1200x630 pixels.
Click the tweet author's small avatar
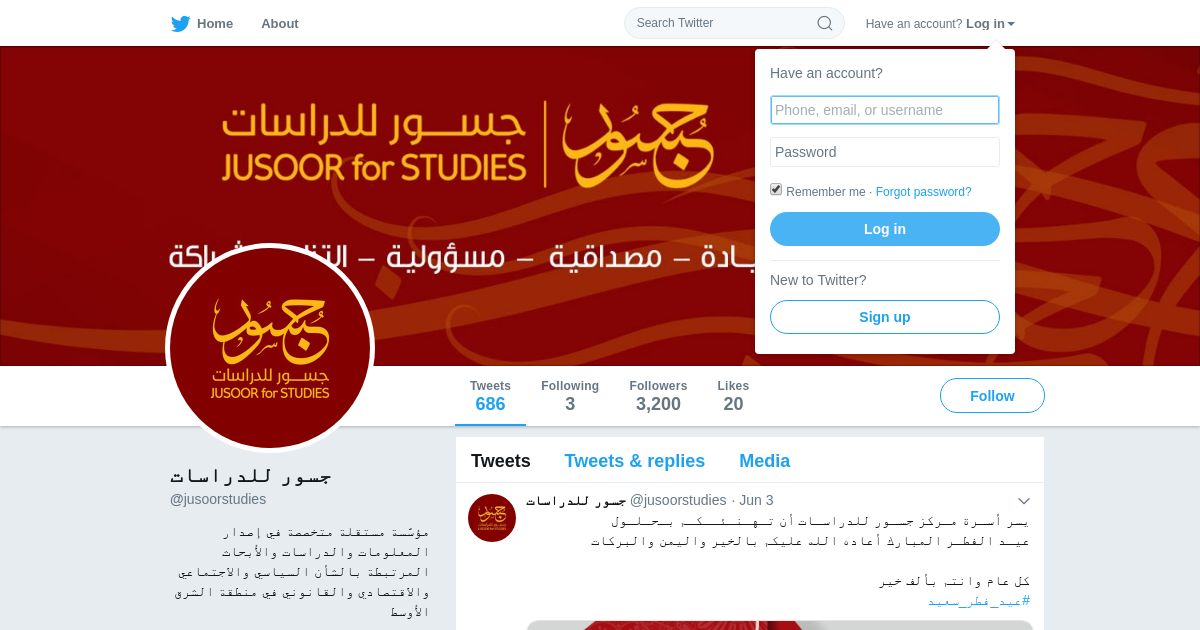tap(492, 518)
